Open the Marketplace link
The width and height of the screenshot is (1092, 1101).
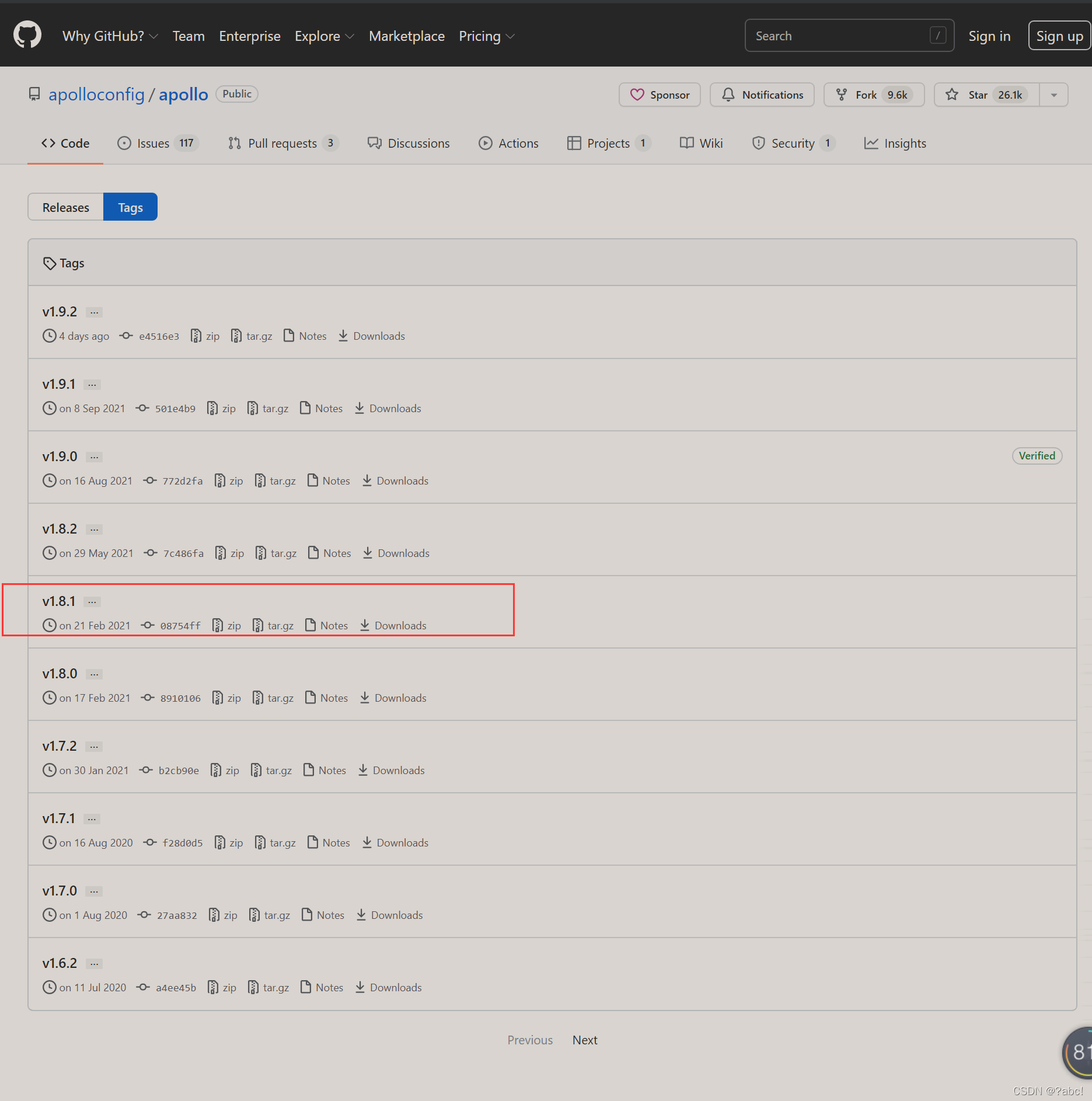pyautogui.click(x=407, y=36)
